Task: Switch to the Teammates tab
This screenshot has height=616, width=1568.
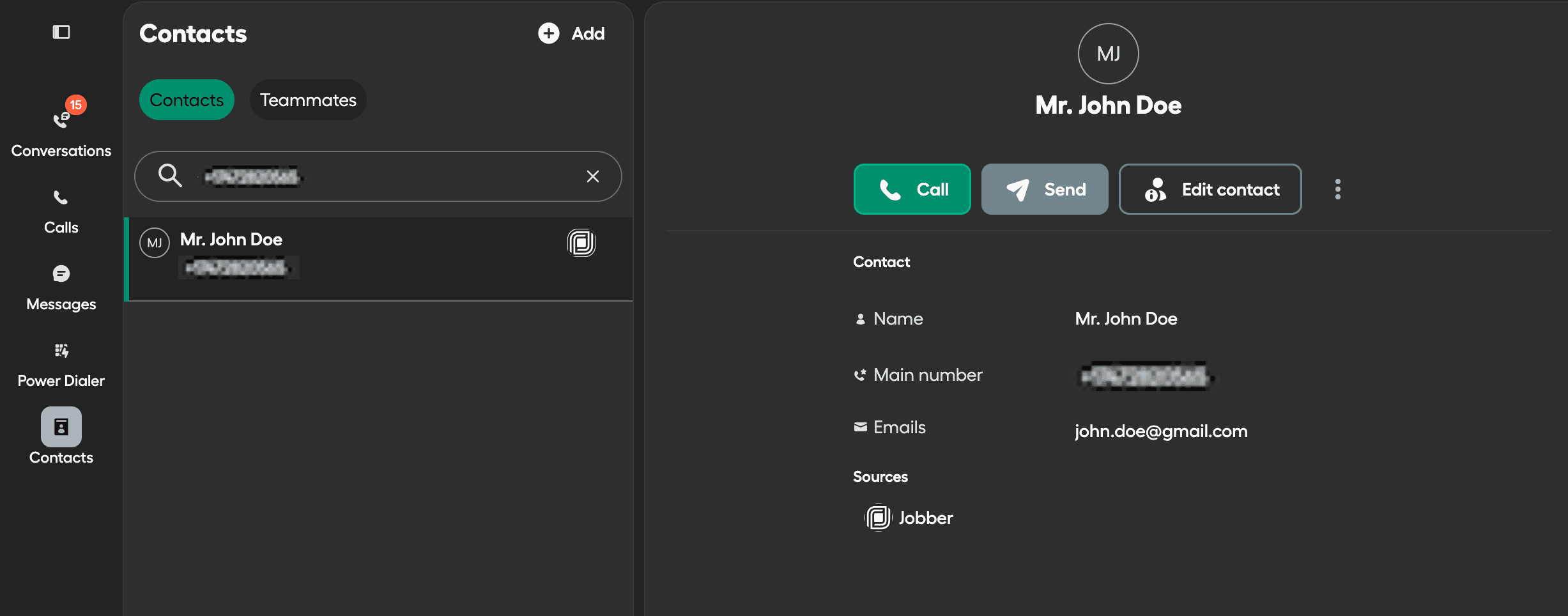Action: pos(307,100)
